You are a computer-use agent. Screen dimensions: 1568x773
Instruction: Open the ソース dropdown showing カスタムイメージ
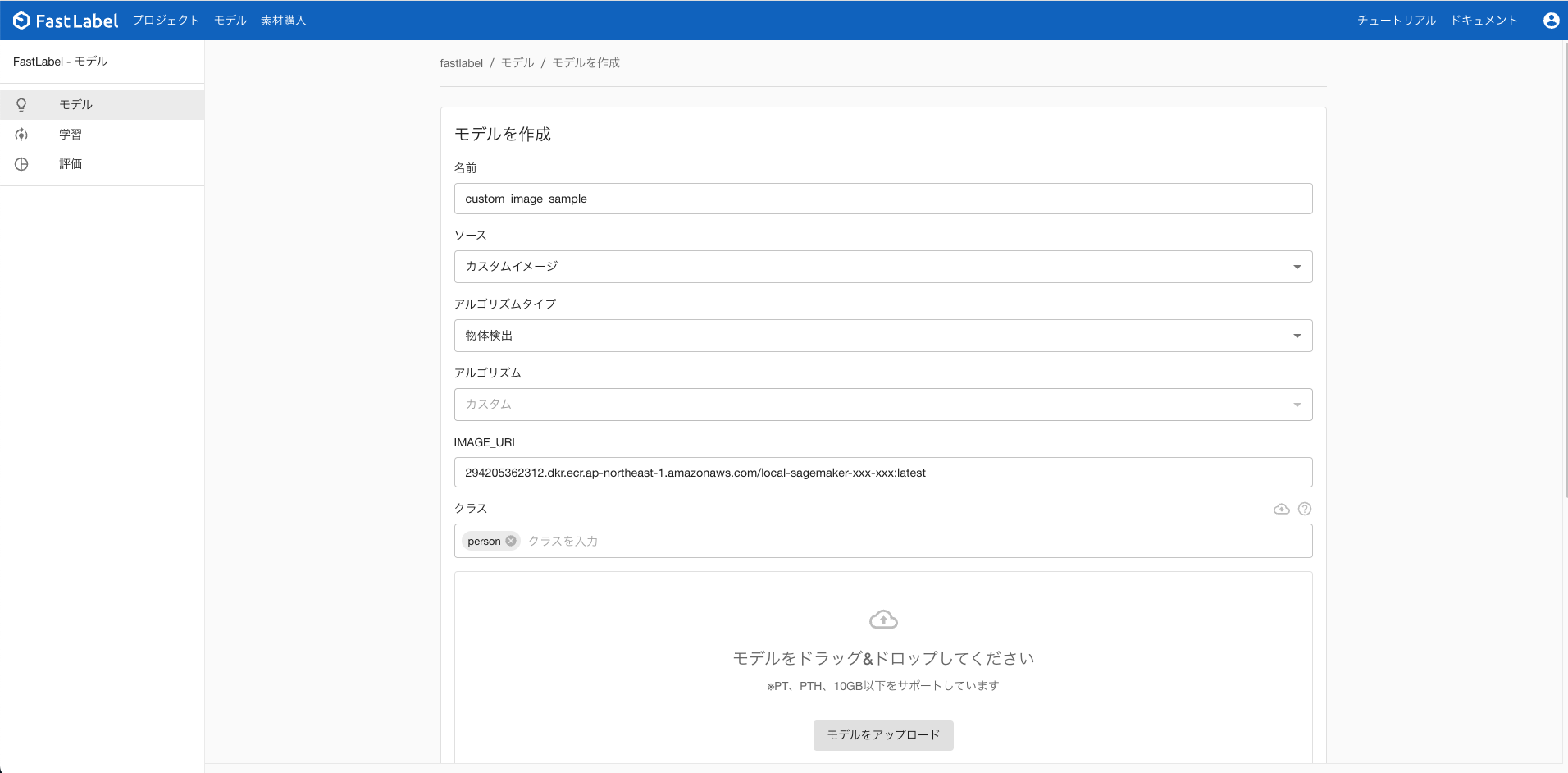(x=883, y=267)
